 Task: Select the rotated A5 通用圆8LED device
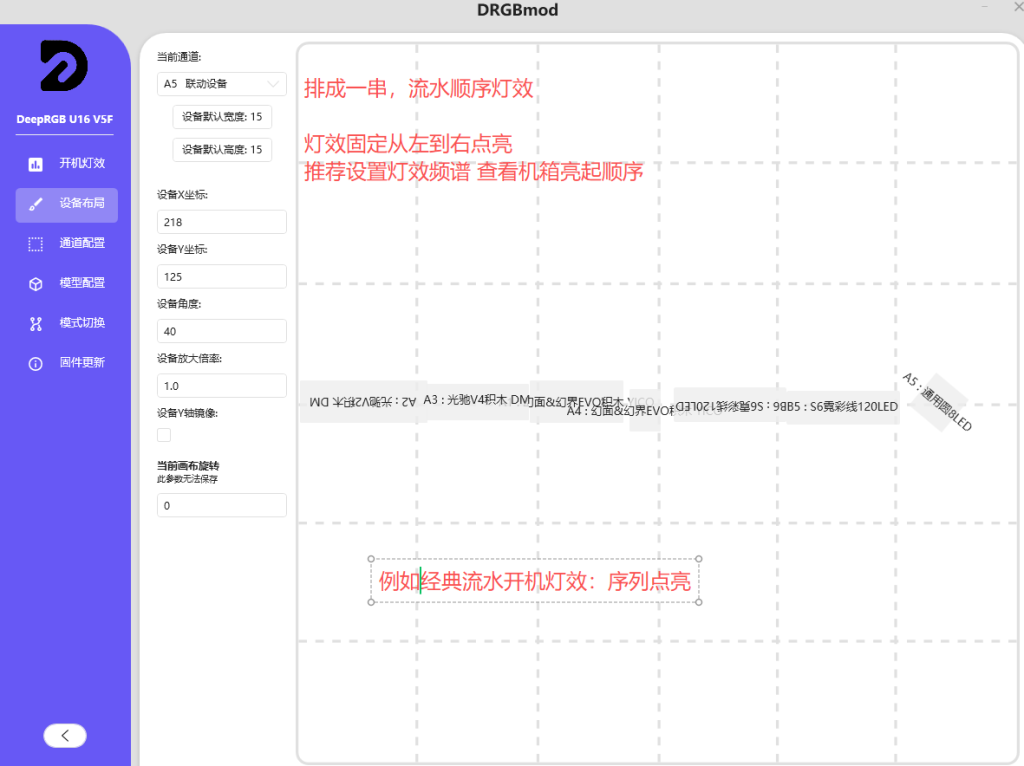(x=937, y=402)
